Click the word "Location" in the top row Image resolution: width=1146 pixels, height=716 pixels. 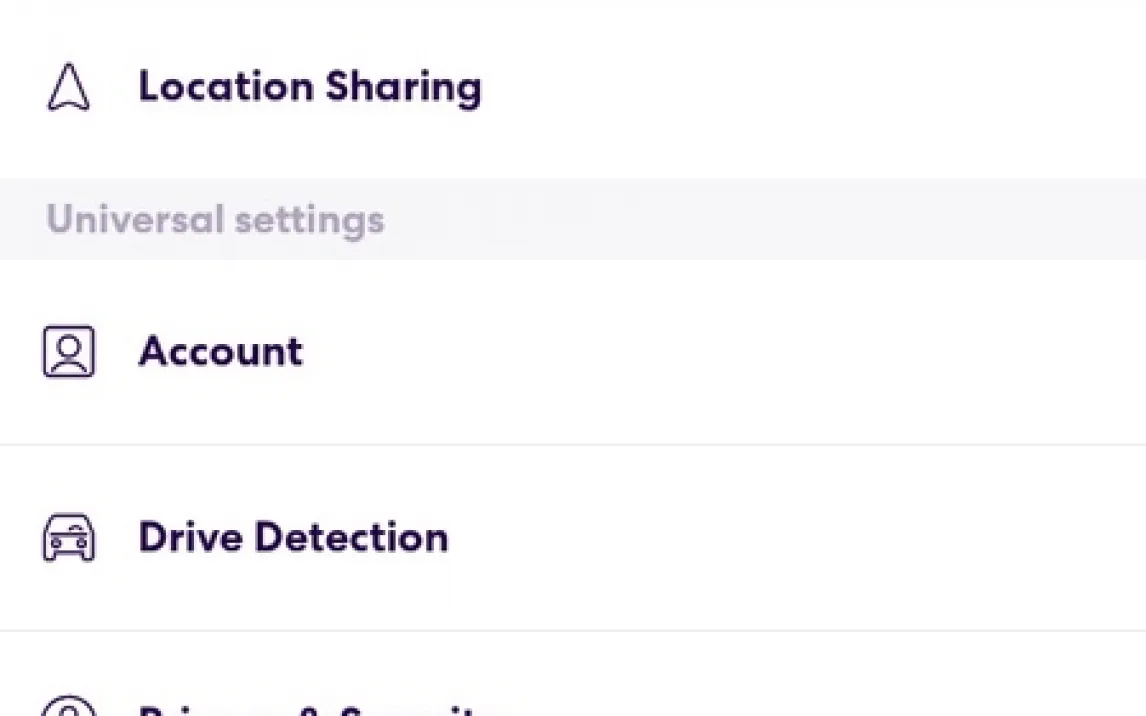pos(225,87)
